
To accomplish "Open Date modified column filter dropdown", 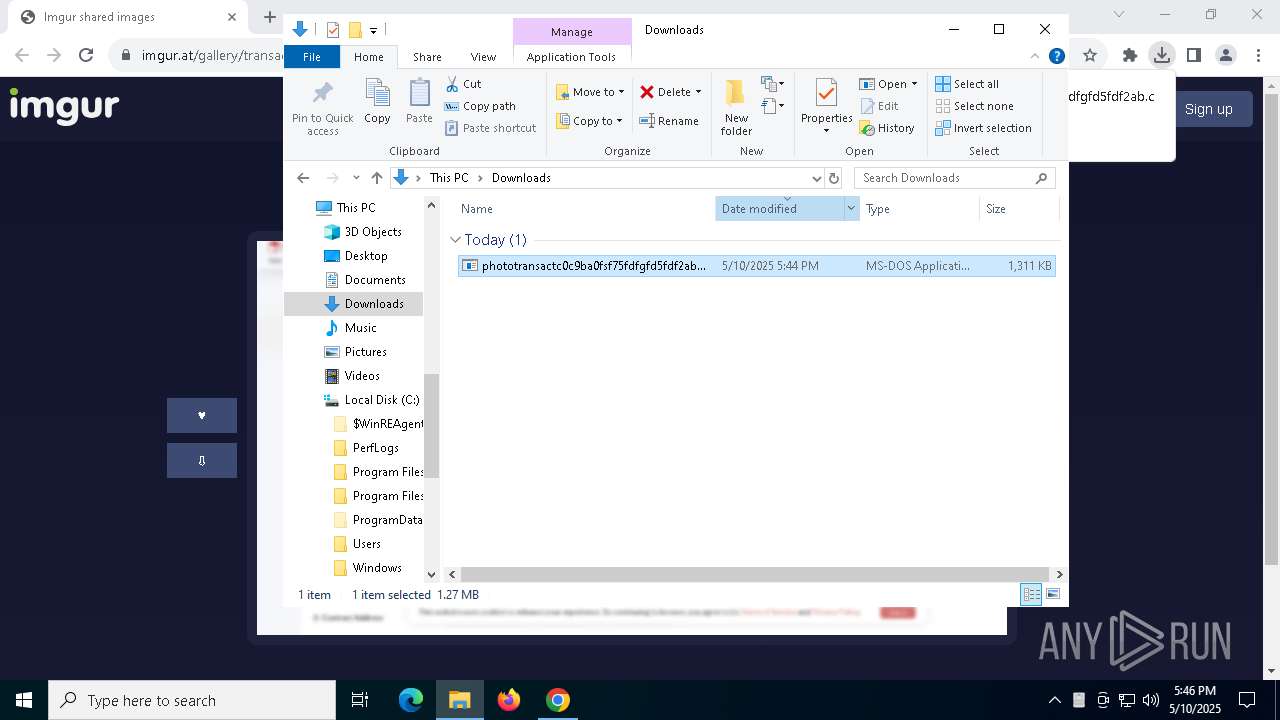I will [x=851, y=208].
